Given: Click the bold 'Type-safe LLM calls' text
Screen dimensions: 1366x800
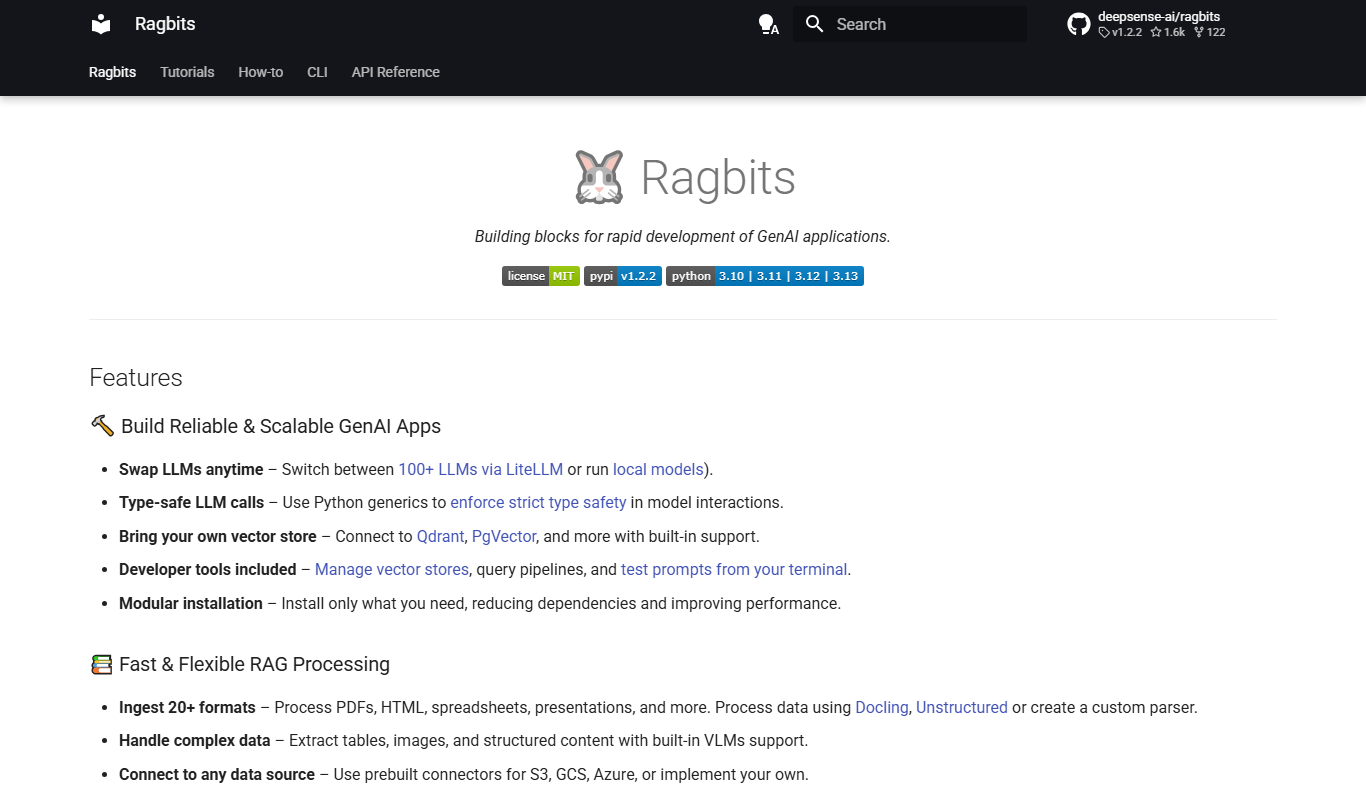Looking at the screenshot, I should click(x=192, y=502).
